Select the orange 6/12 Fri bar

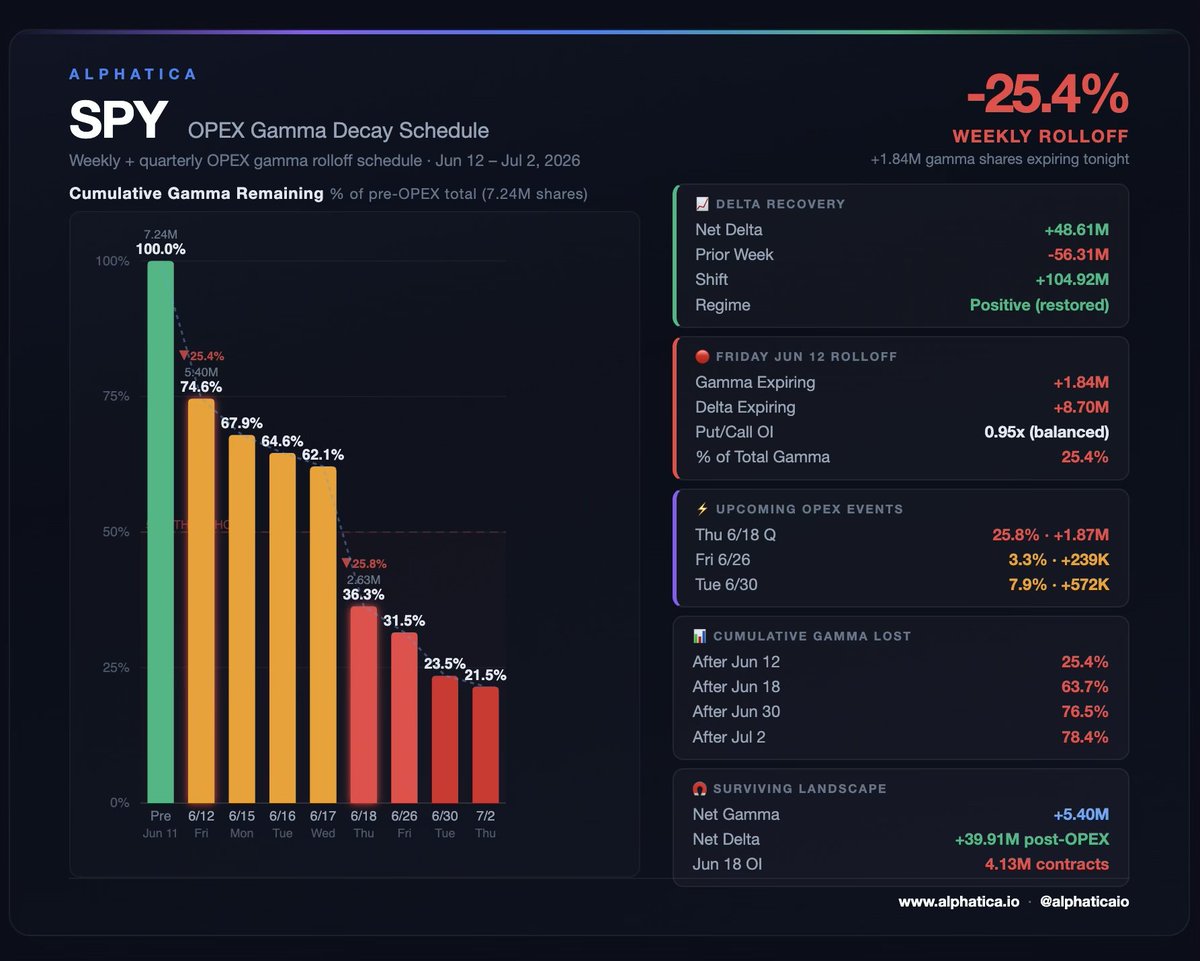[x=201, y=601]
